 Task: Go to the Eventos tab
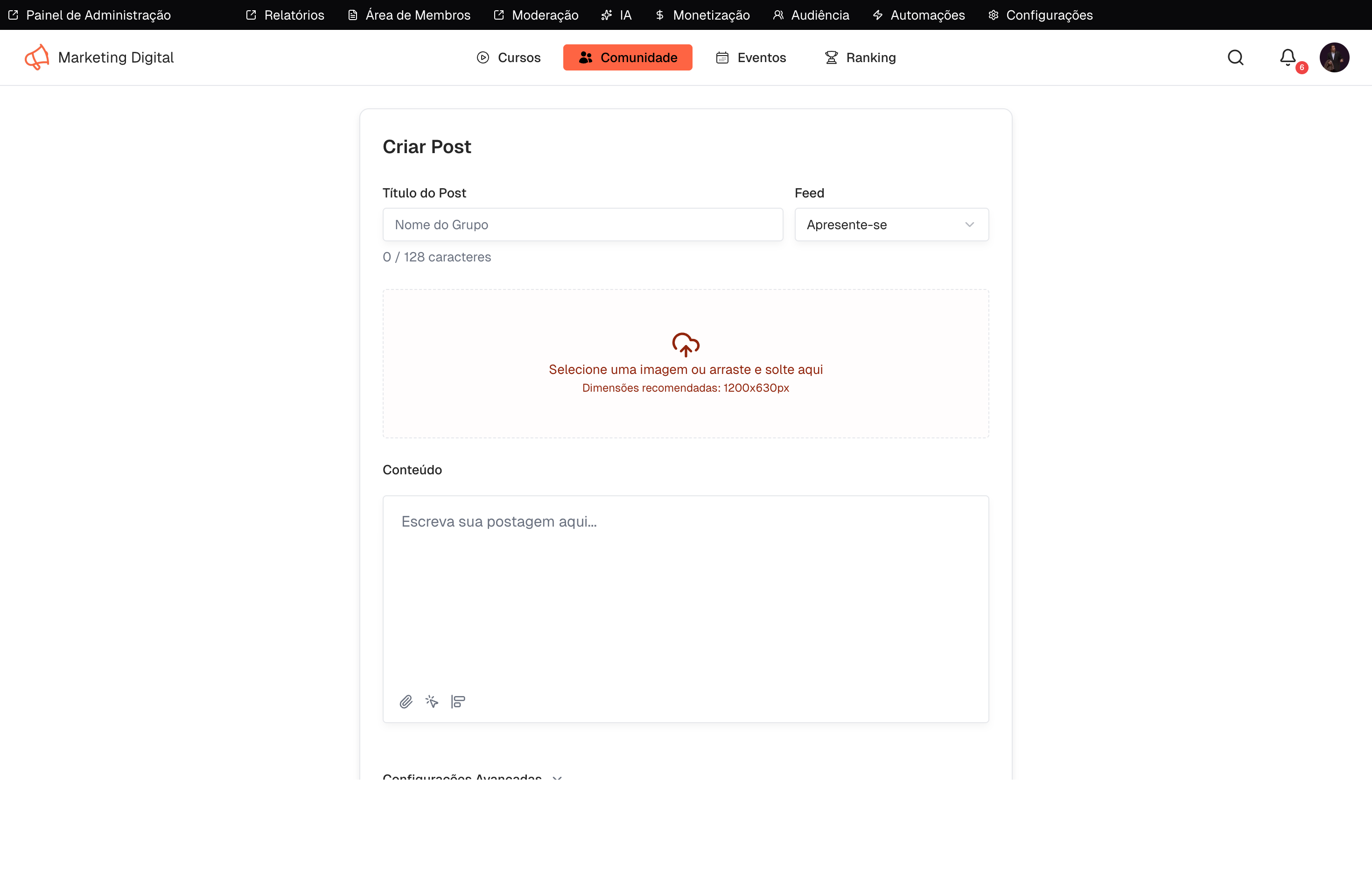click(x=751, y=57)
